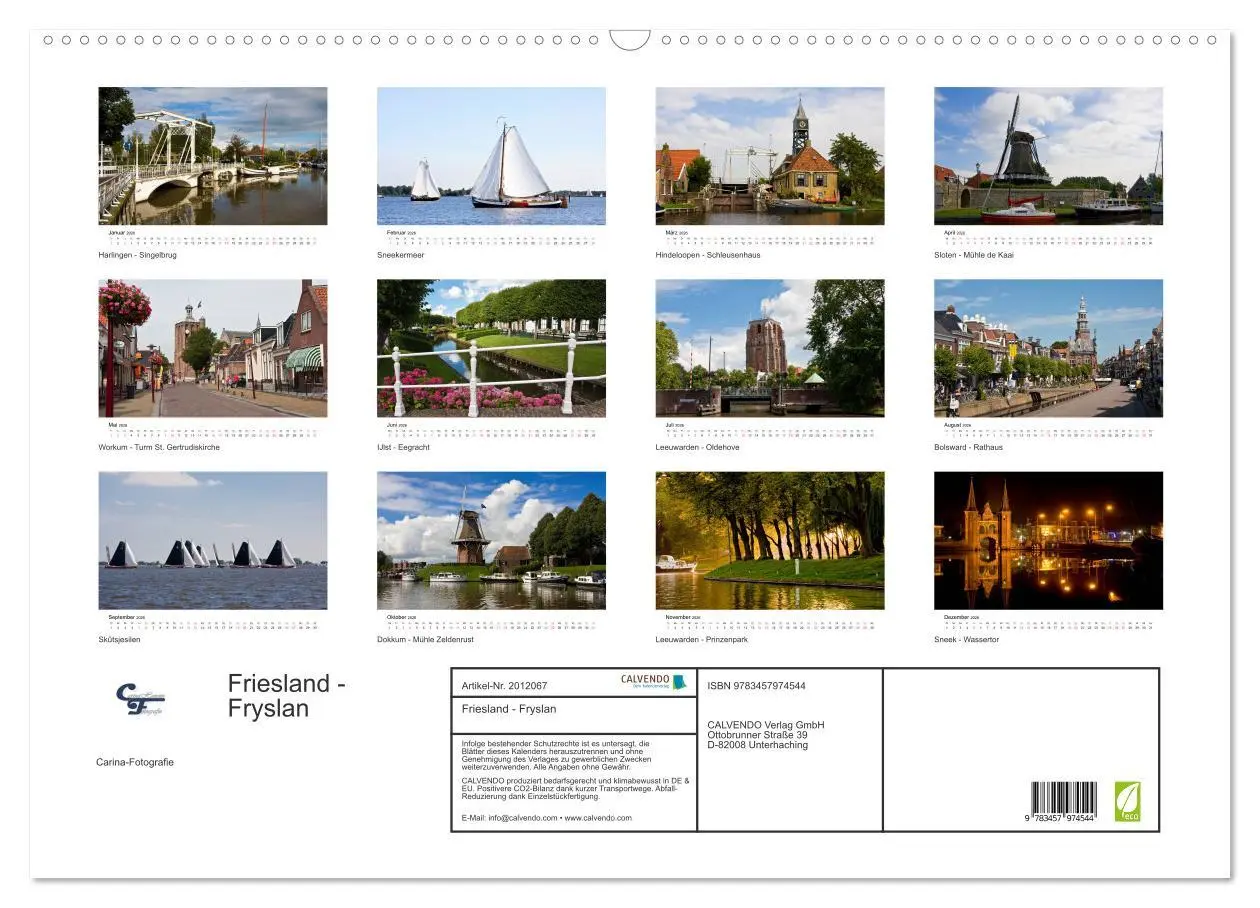Open the August calendar strip
This screenshot has height=908, width=1260.
click(1045, 430)
